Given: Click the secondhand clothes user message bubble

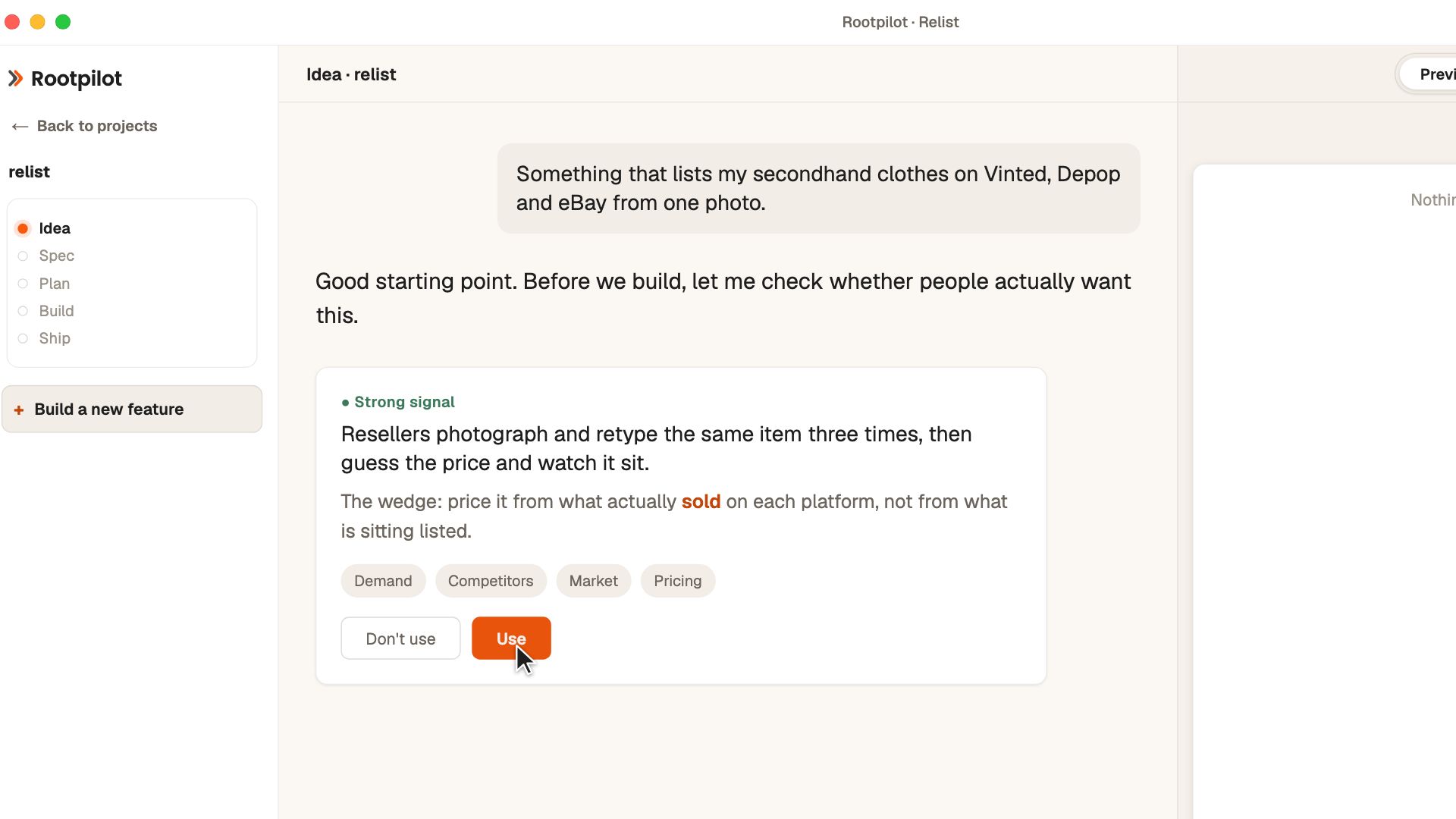Looking at the screenshot, I should click(818, 189).
